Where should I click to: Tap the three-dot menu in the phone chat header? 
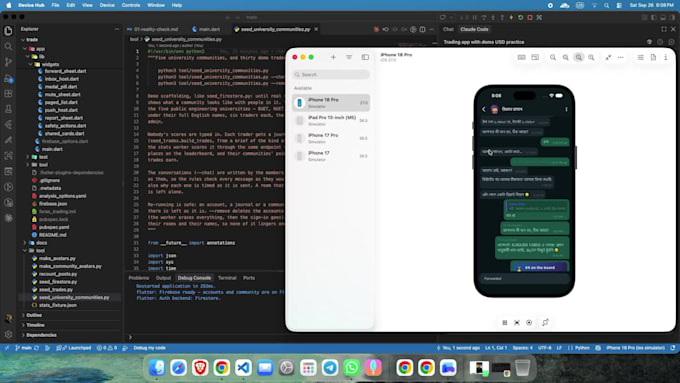[566, 109]
